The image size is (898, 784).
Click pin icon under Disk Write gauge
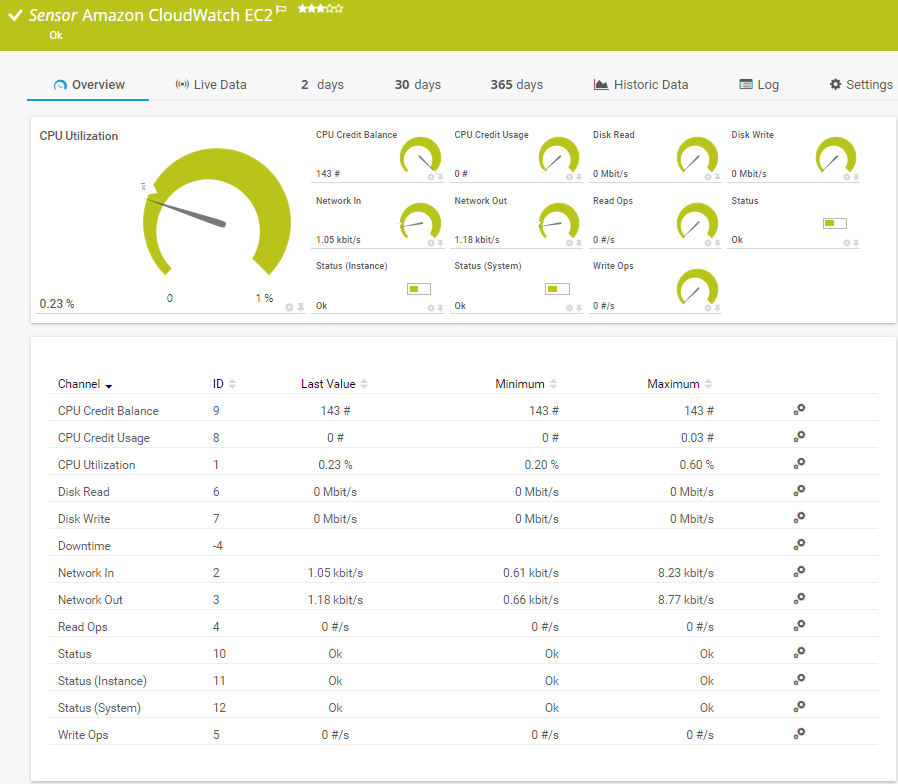click(x=855, y=177)
